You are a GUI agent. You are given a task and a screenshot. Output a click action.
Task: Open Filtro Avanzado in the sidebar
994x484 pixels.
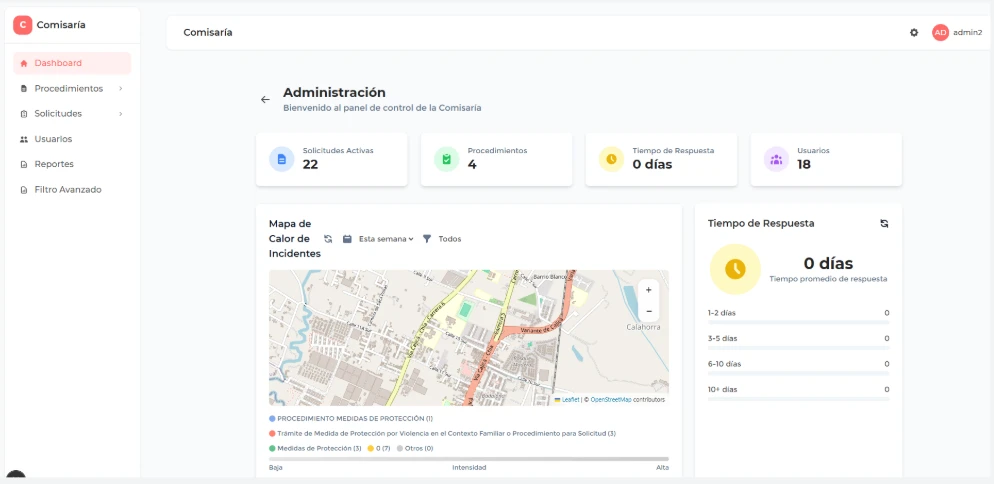pyautogui.click(x=67, y=189)
